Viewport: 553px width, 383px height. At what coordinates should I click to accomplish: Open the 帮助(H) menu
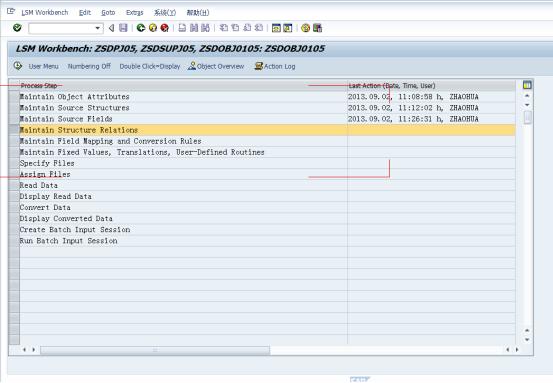pyautogui.click(x=198, y=13)
